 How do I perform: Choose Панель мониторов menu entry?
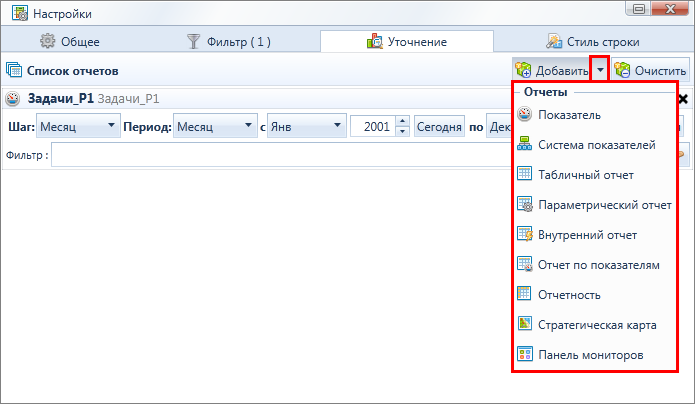(594, 355)
